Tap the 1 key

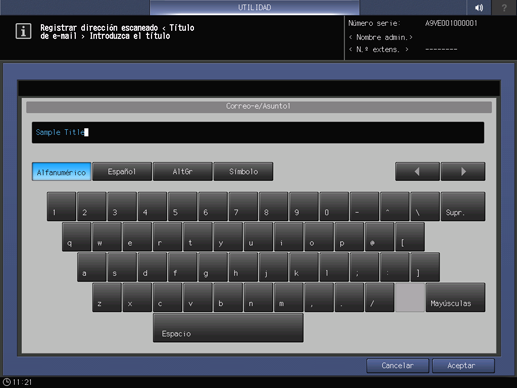pos(61,206)
